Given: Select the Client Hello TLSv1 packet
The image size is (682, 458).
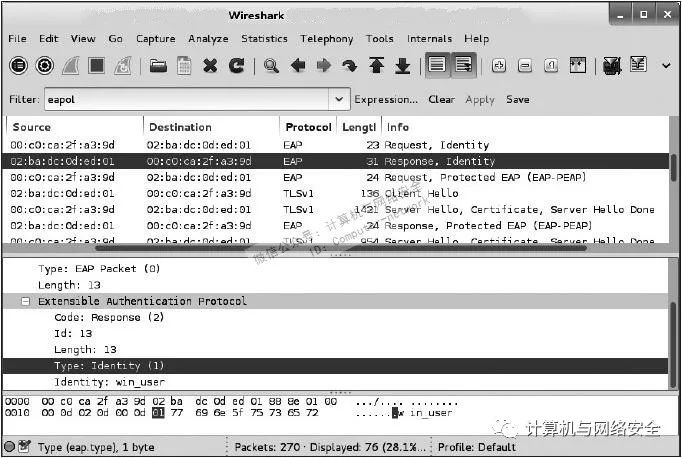Looking at the screenshot, I should [x=336, y=193].
